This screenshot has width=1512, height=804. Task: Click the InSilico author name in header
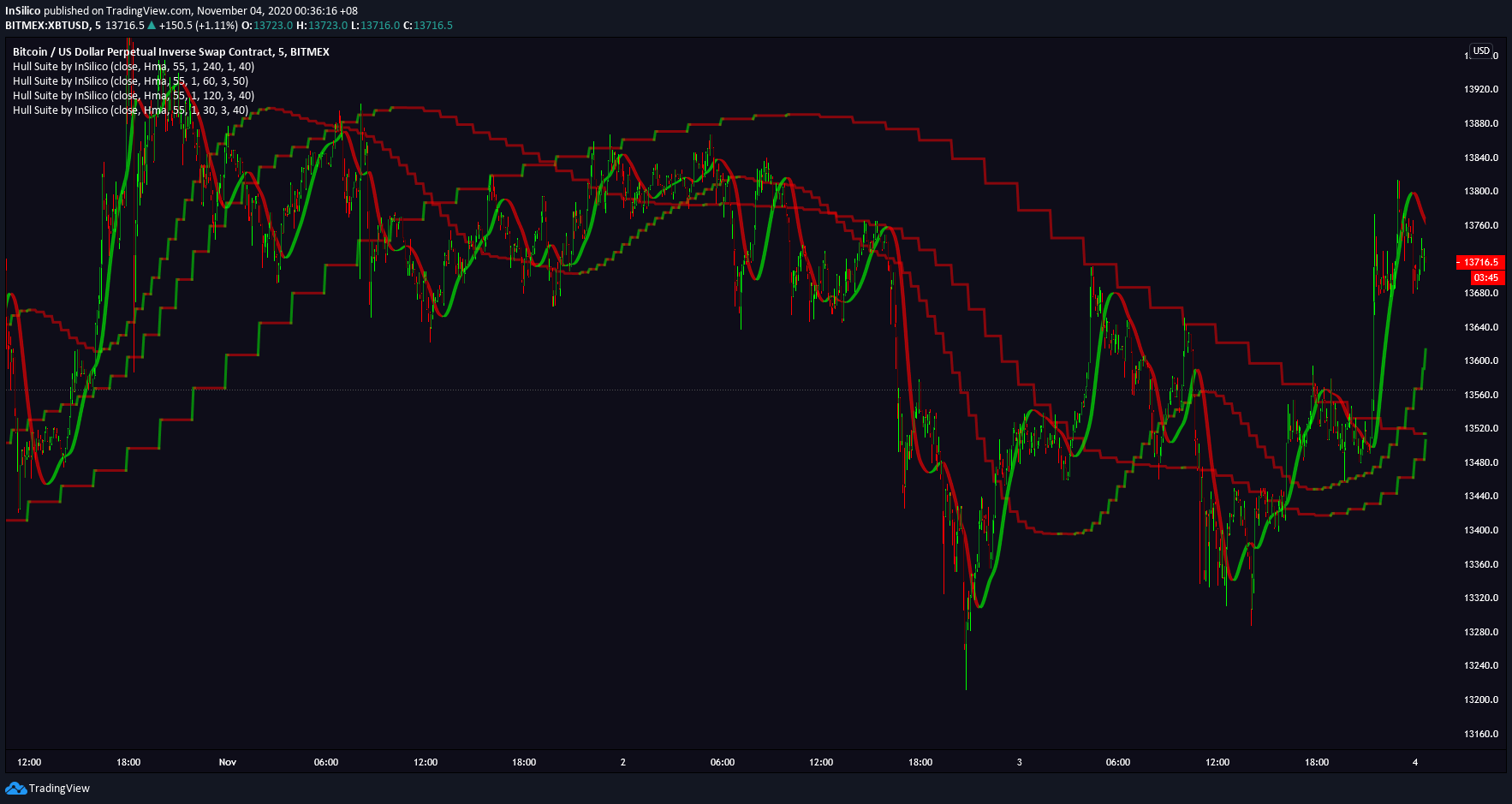23,11
